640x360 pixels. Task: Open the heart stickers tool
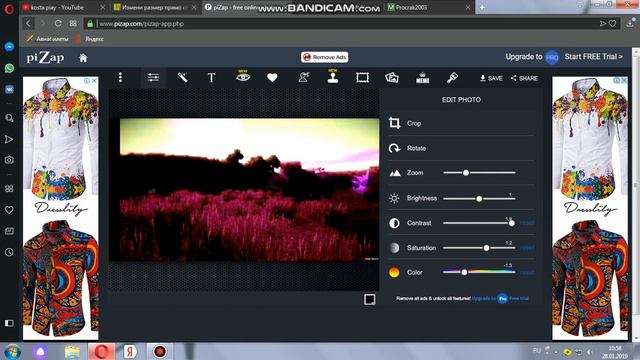click(272, 78)
